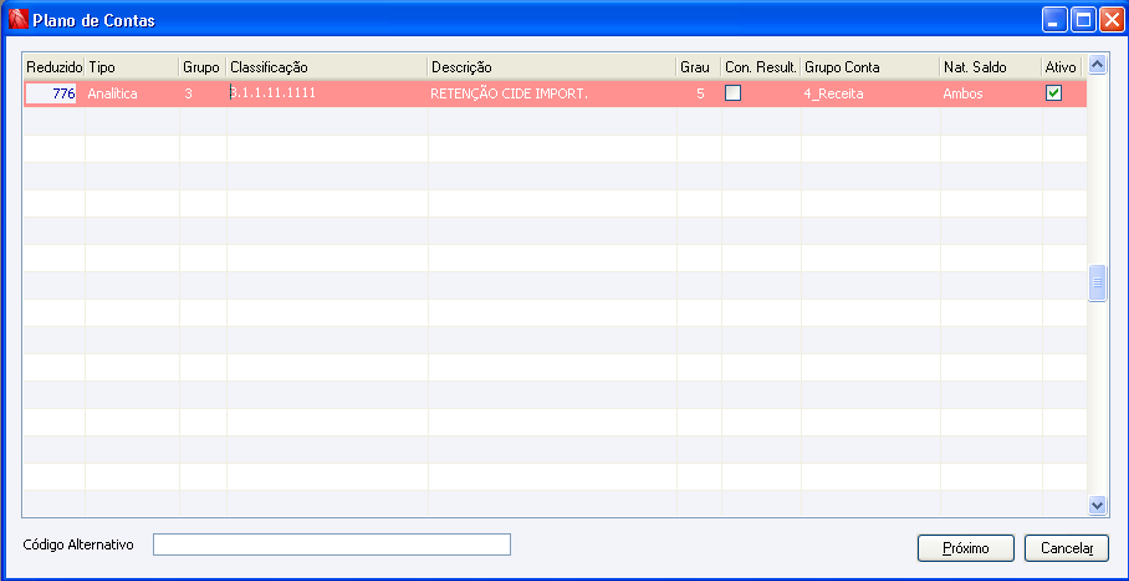
Task: Click the classification cell 3.1.1.11.1111
Action: pyautogui.click(x=327, y=94)
